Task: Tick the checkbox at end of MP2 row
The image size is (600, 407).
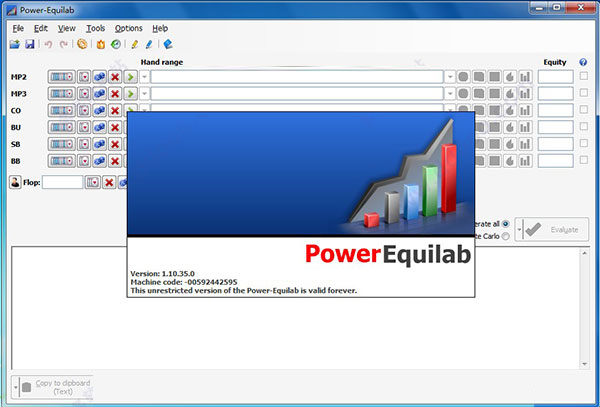Action: coord(584,76)
